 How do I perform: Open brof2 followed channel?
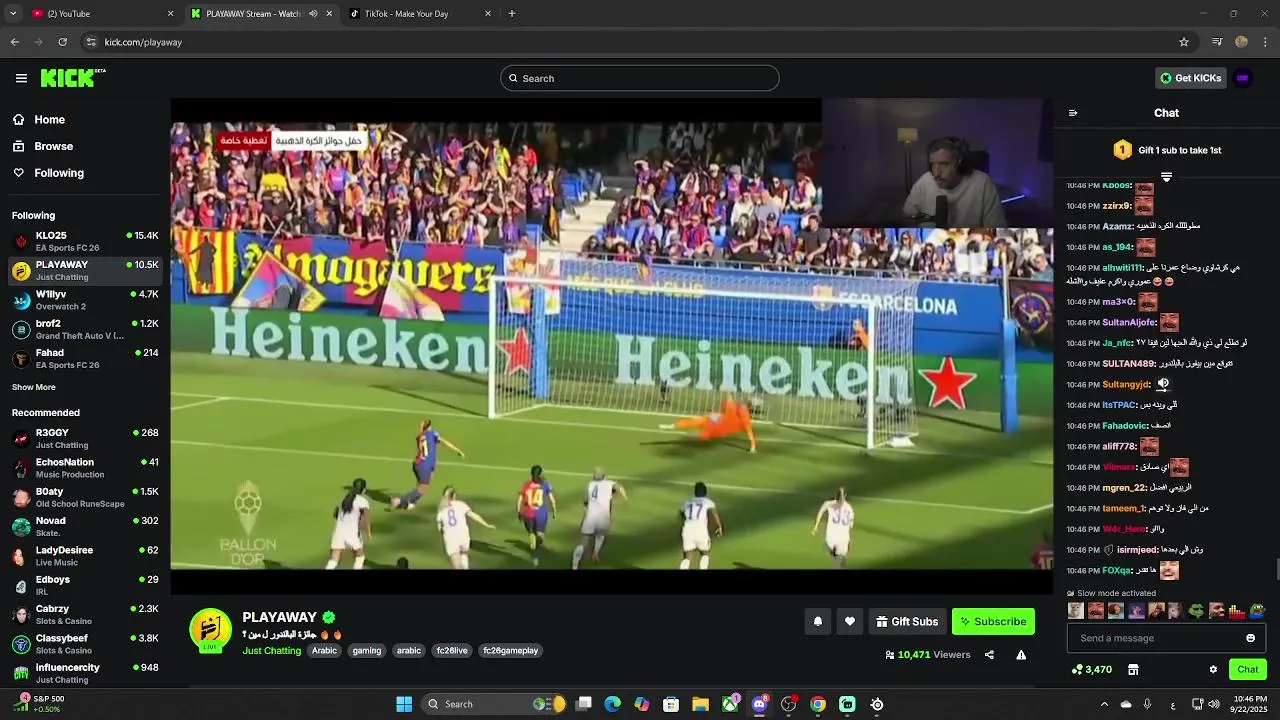85,329
